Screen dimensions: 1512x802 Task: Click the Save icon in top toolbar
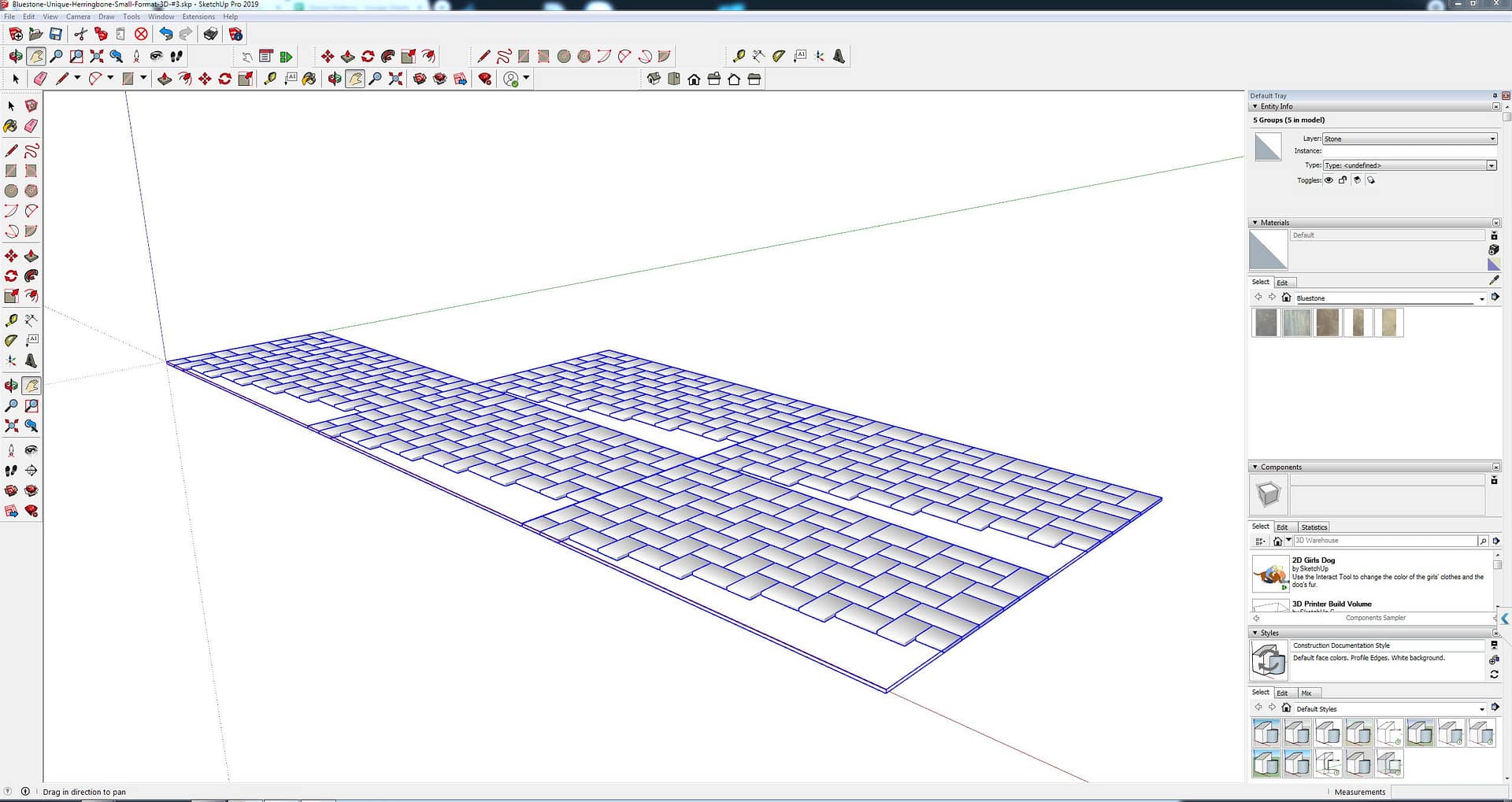pos(56,34)
